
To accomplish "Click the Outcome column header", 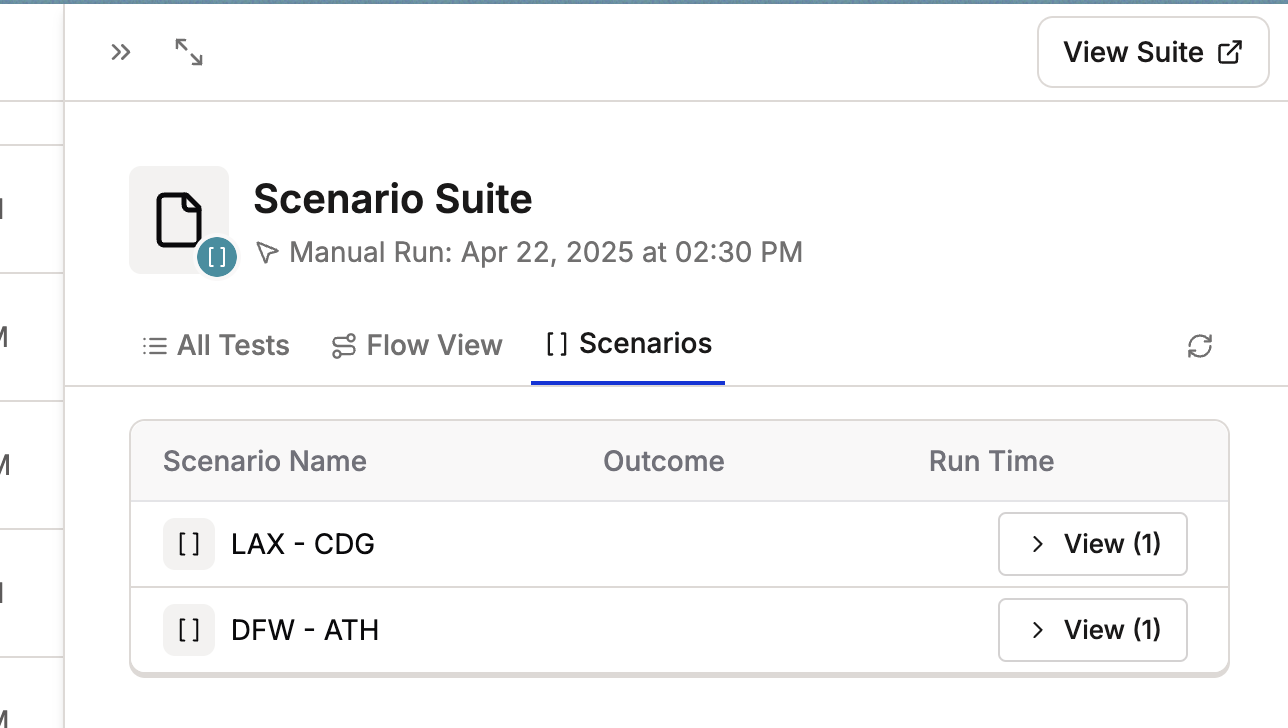I will [663, 461].
